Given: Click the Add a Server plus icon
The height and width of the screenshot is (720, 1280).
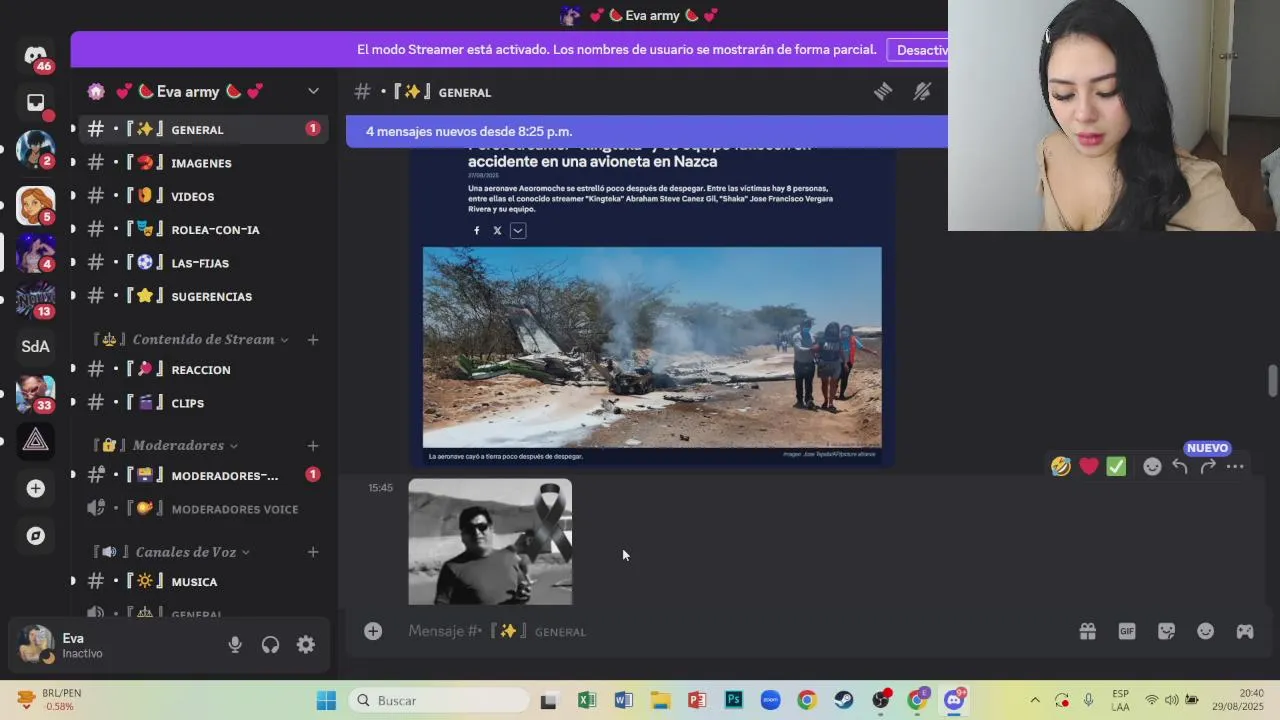Looking at the screenshot, I should pyautogui.click(x=36, y=488).
